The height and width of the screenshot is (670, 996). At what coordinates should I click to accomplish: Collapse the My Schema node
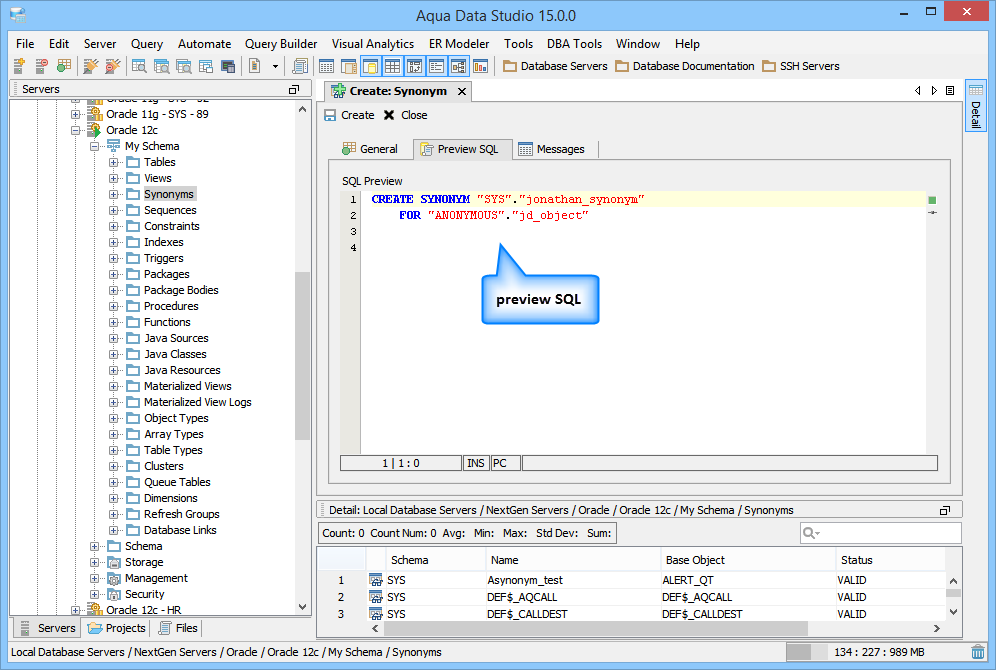[95, 146]
